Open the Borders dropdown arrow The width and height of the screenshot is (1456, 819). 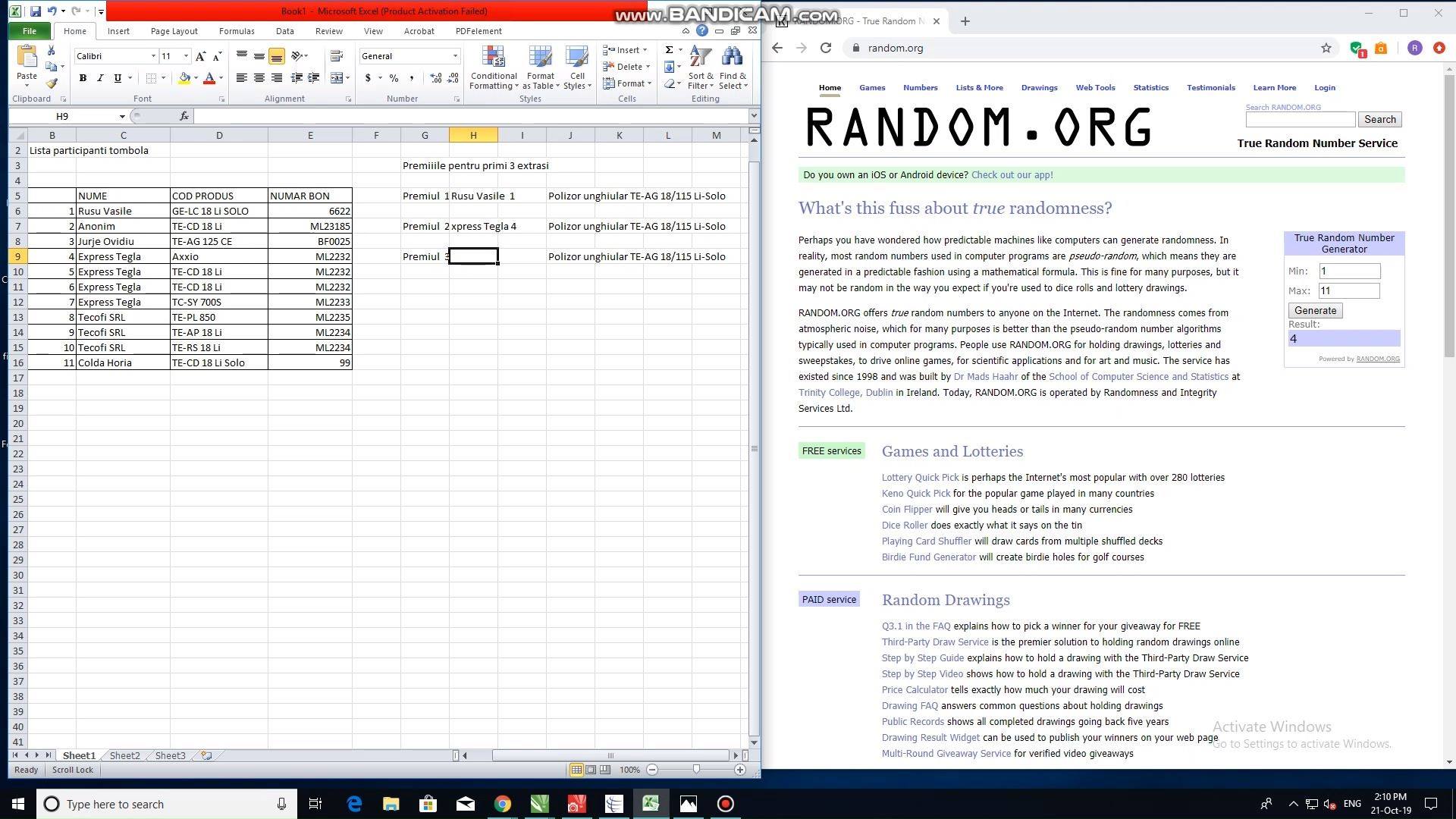(163, 78)
